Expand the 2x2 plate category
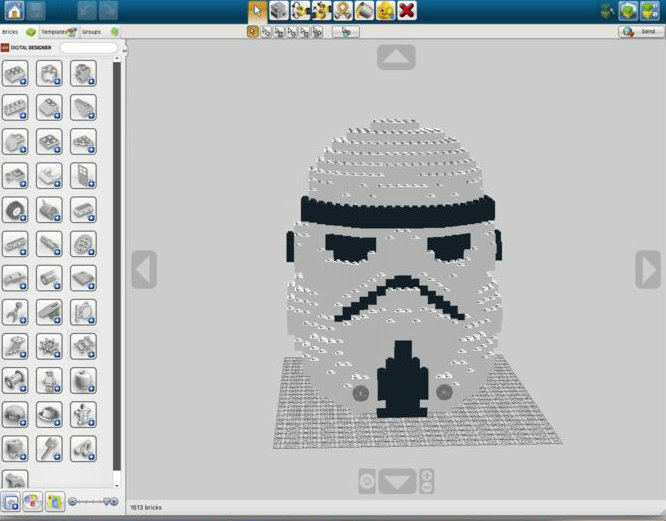Viewport: 666px width, 521px height. coord(49,141)
